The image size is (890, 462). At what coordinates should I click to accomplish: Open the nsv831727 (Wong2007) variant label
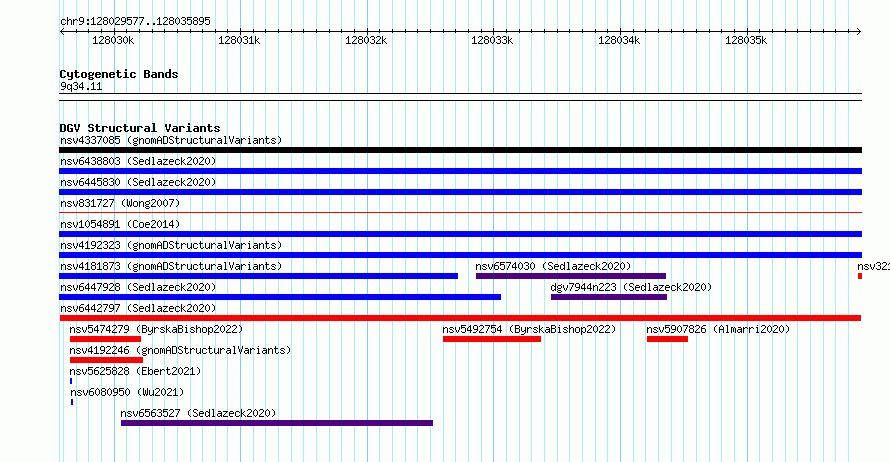pyautogui.click(x=120, y=203)
